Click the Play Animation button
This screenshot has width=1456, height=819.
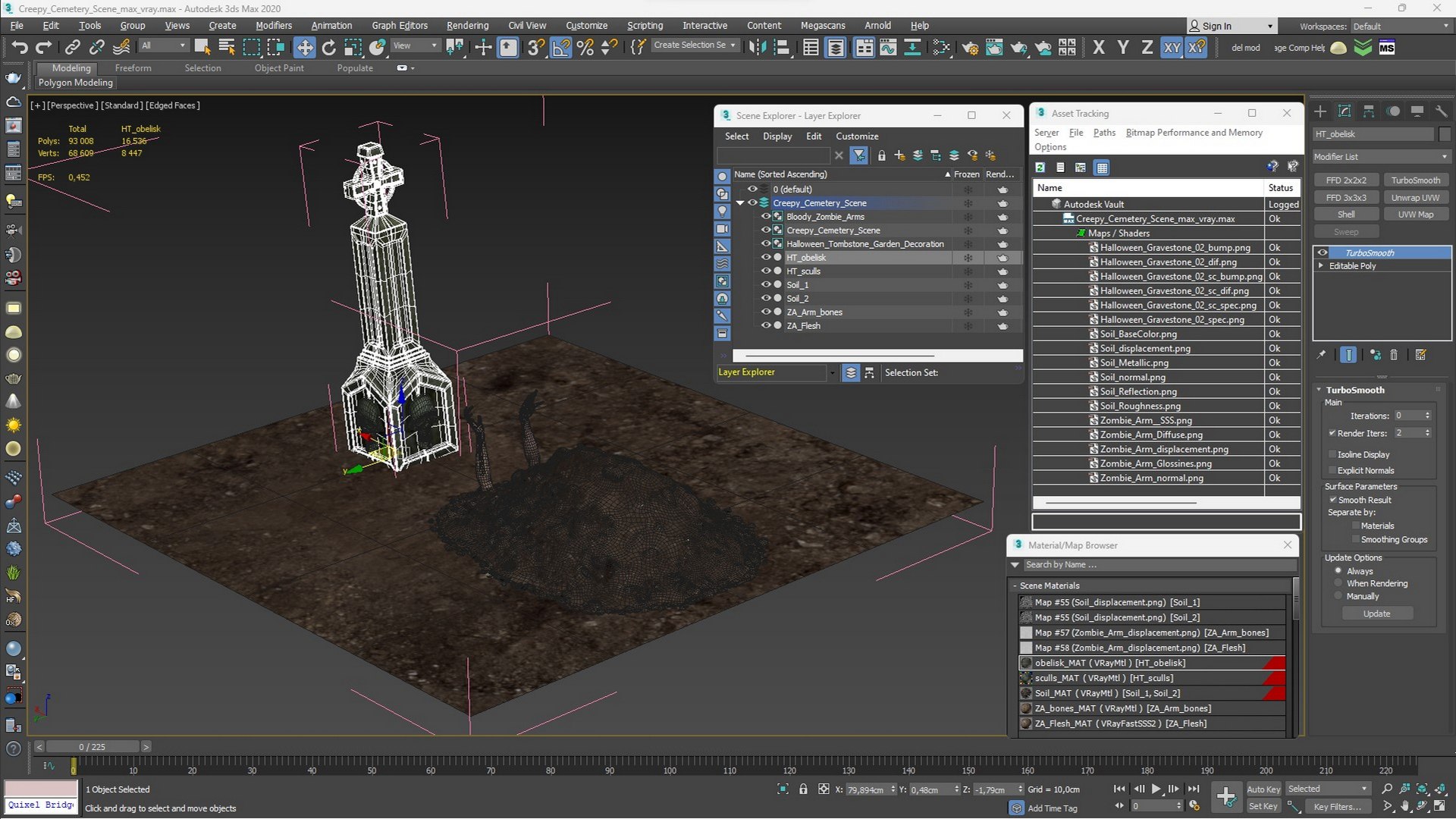(1156, 789)
